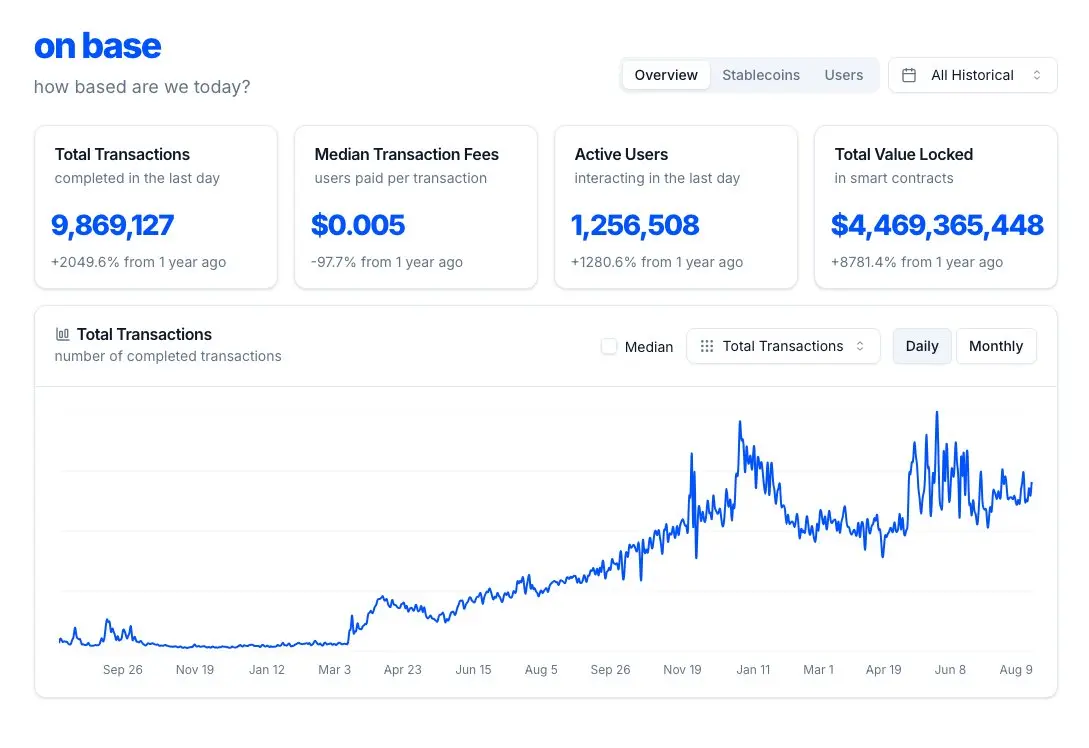Click the Aug 9 label on chart axis
This screenshot has width=1089, height=748.
(x=1015, y=670)
